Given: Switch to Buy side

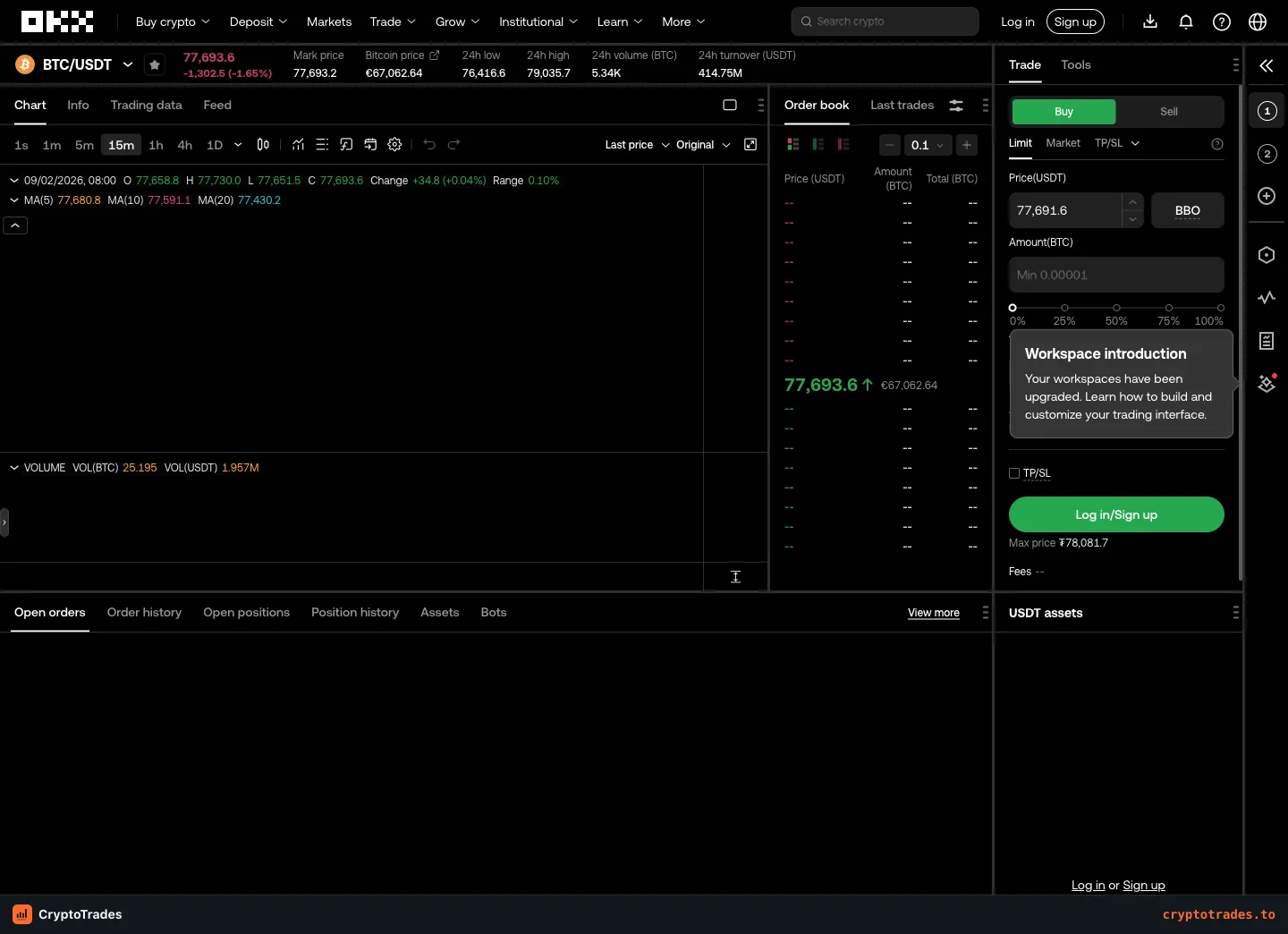Looking at the screenshot, I should [1063, 112].
